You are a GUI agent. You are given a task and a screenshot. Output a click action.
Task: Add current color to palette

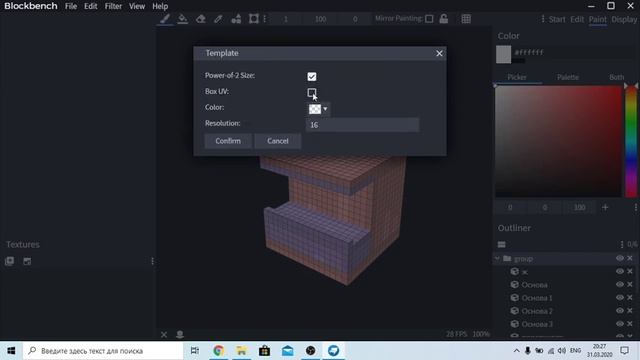point(605,207)
